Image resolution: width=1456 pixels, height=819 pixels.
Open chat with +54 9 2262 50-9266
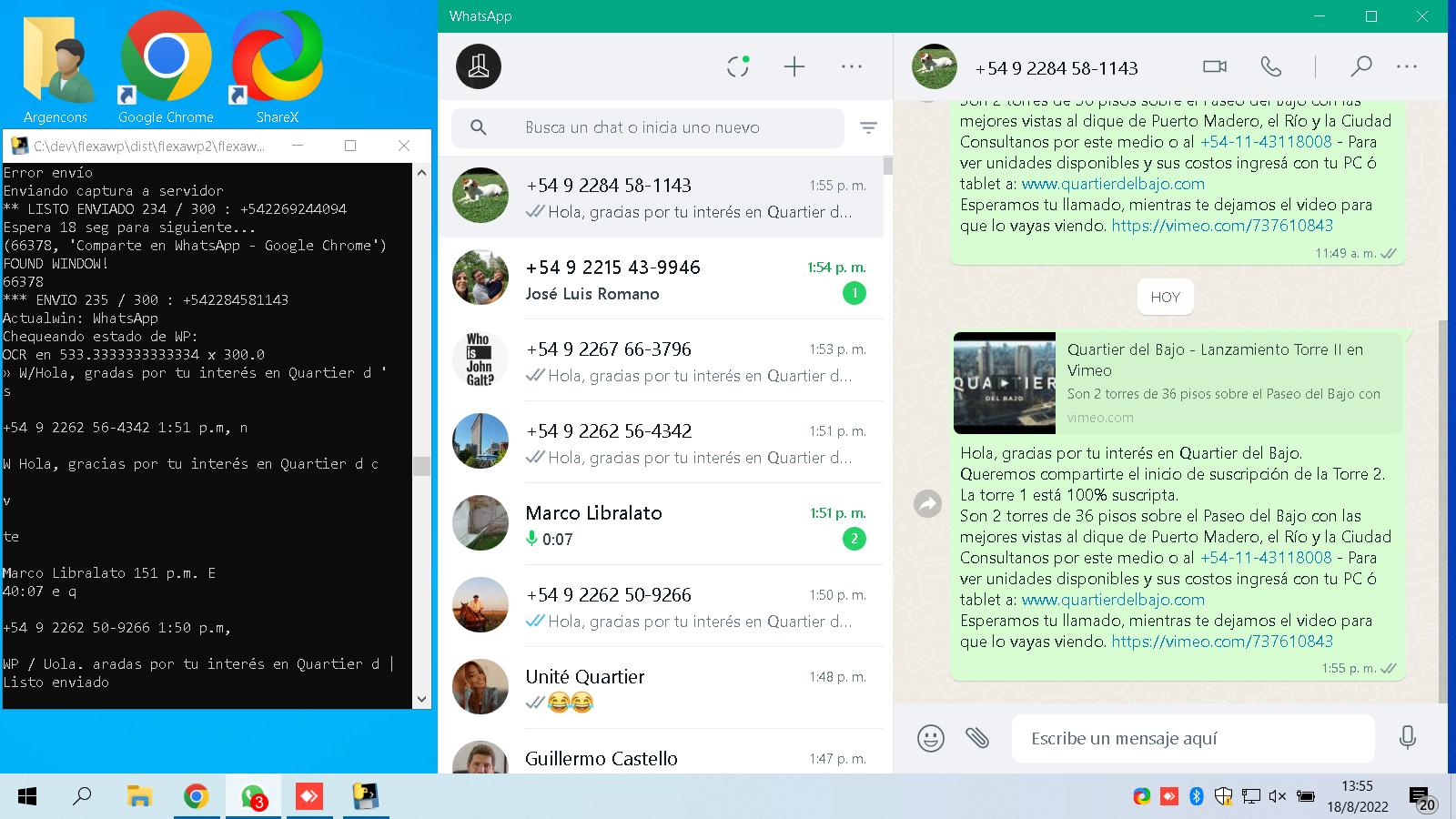661,606
